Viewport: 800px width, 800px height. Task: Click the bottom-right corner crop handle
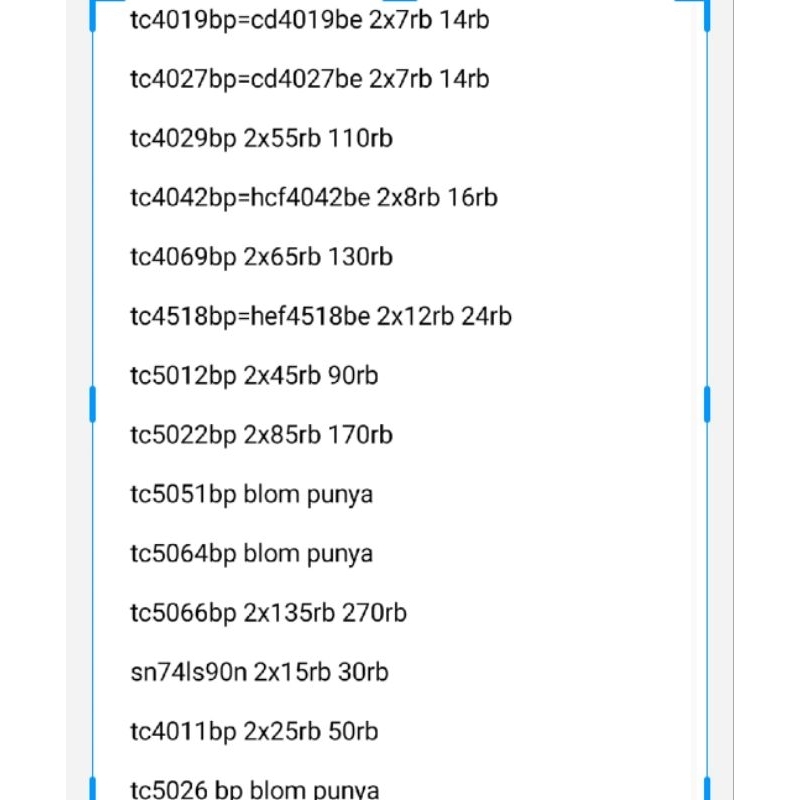click(706, 788)
